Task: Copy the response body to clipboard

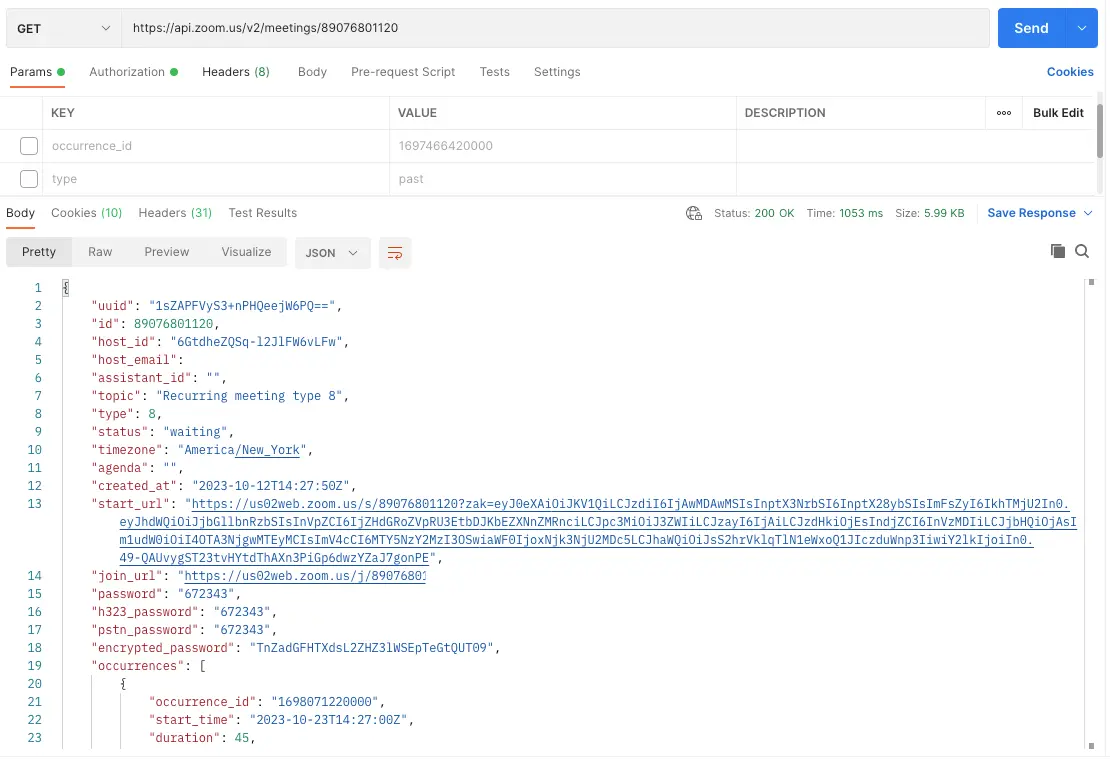Action: click(x=1058, y=251)
